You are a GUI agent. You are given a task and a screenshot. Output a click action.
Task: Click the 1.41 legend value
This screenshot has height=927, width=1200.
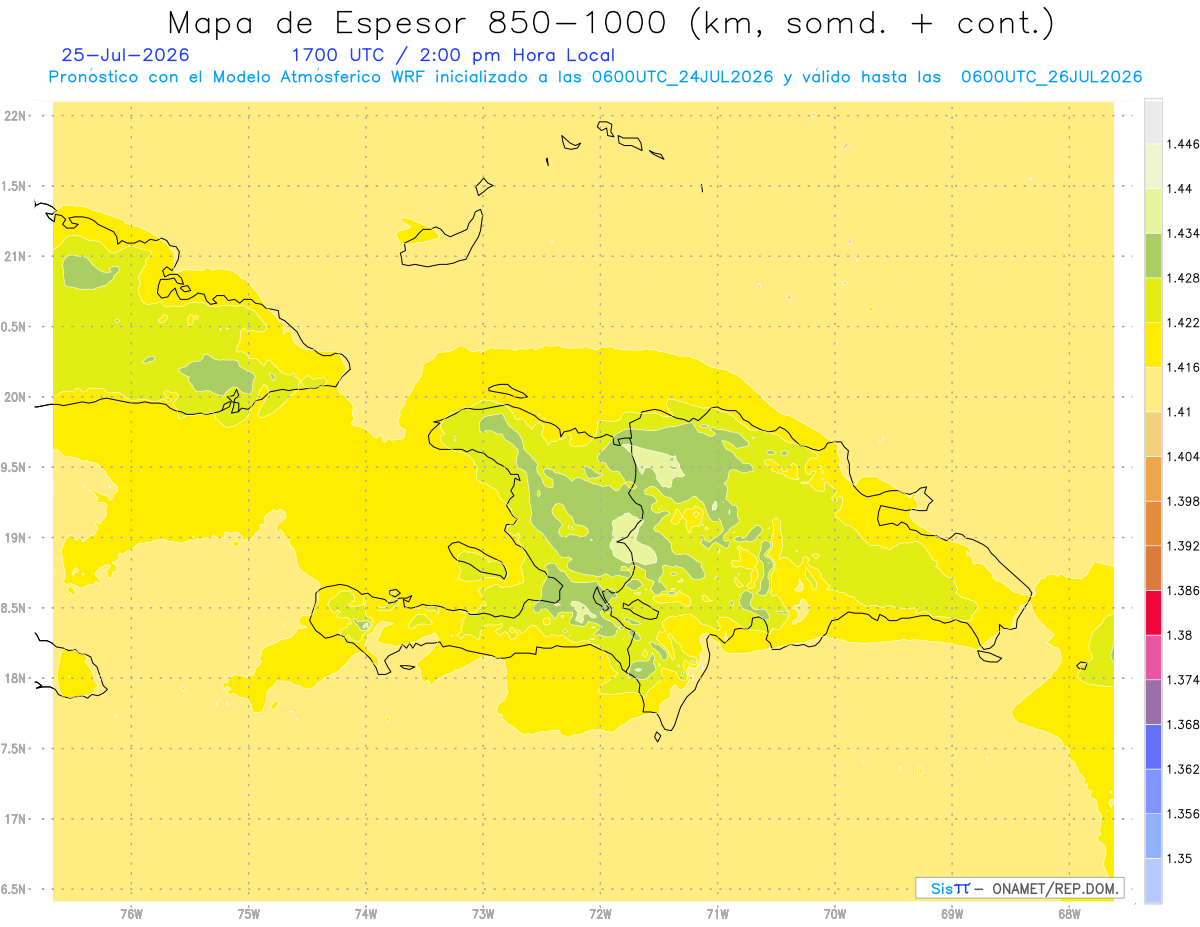click(x=1180, y=412)
